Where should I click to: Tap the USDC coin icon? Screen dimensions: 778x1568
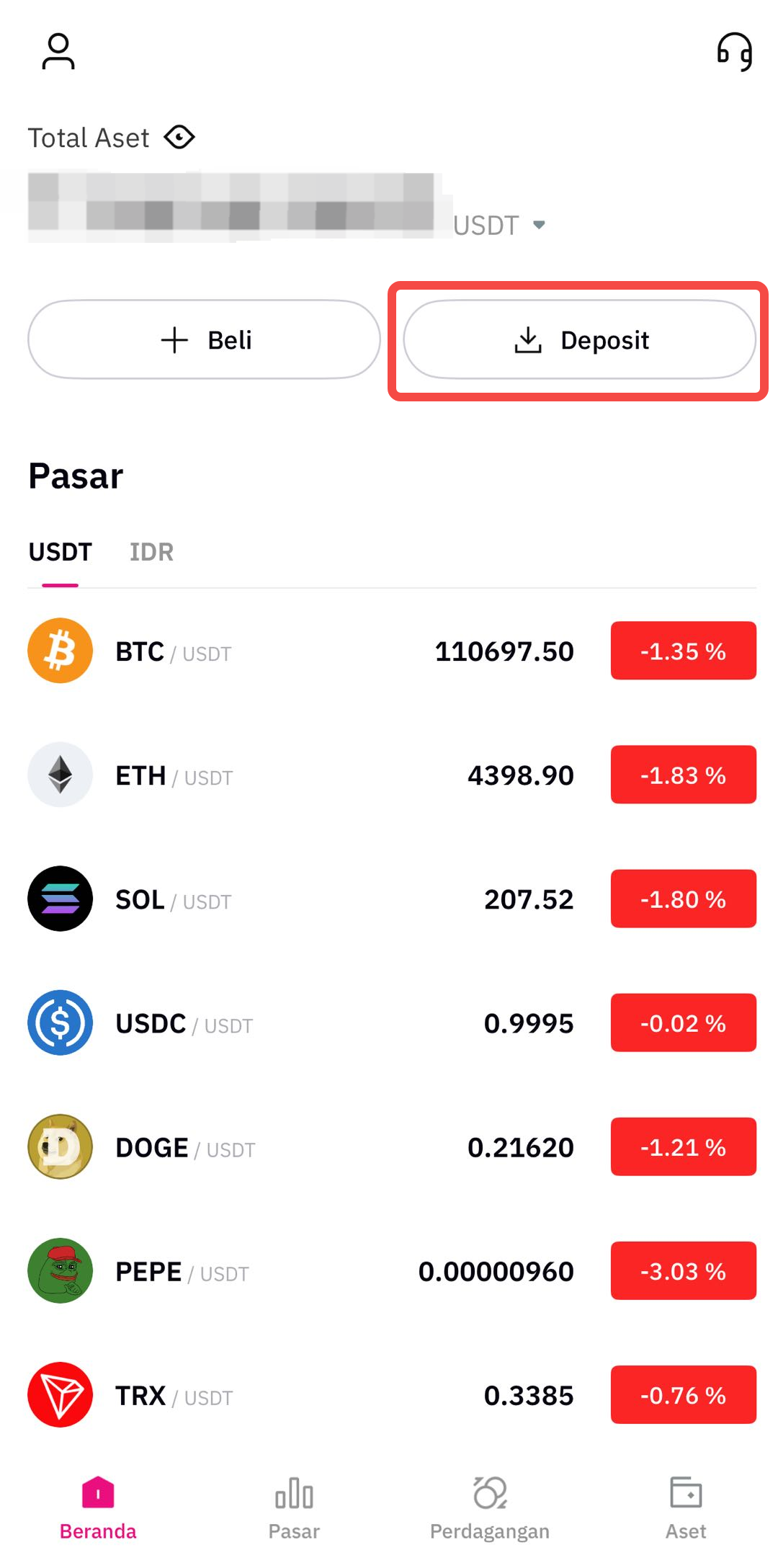[61, 1023]
